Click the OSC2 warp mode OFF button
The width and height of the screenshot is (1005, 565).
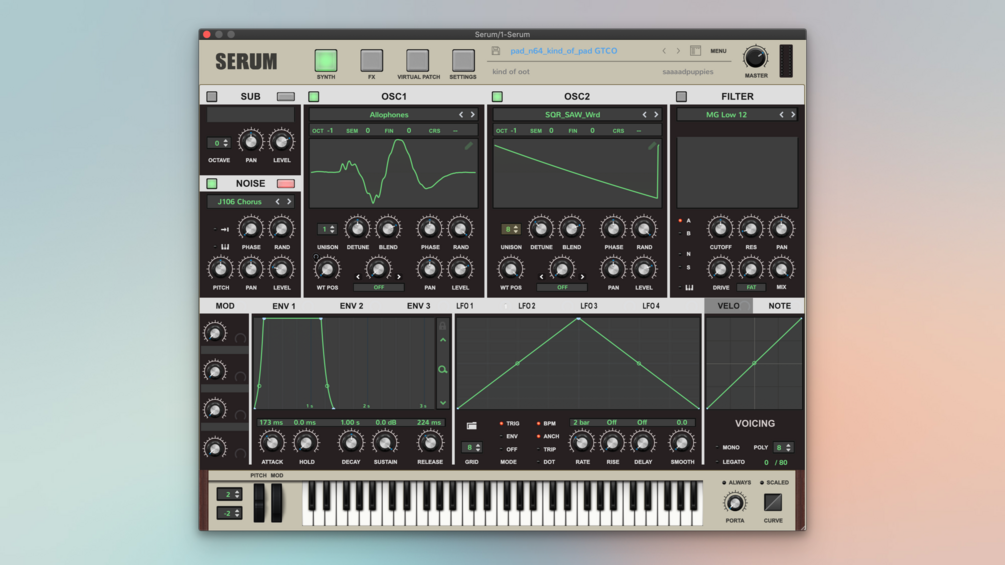tap(562, 288)
